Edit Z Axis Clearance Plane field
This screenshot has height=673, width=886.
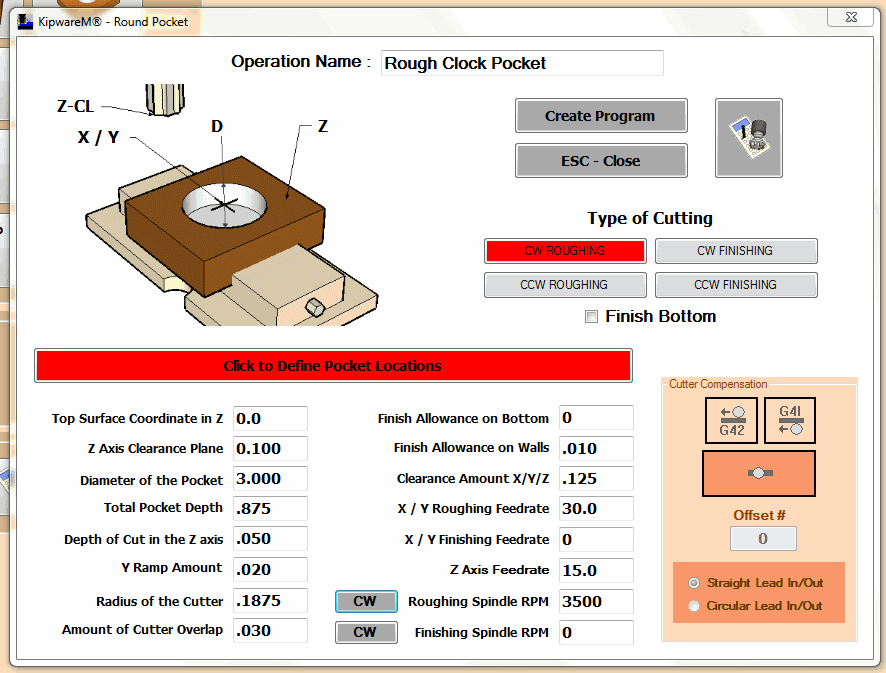click(x=270, y=449)
